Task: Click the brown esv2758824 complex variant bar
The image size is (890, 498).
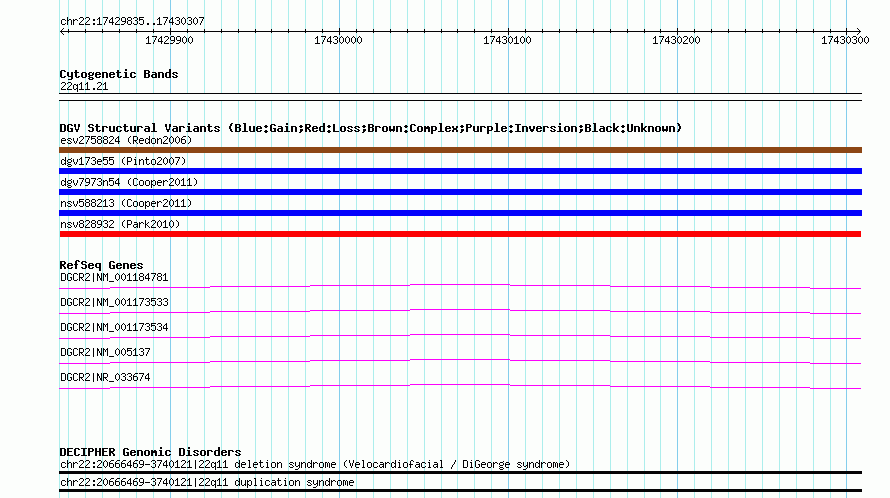Action: 460,150
